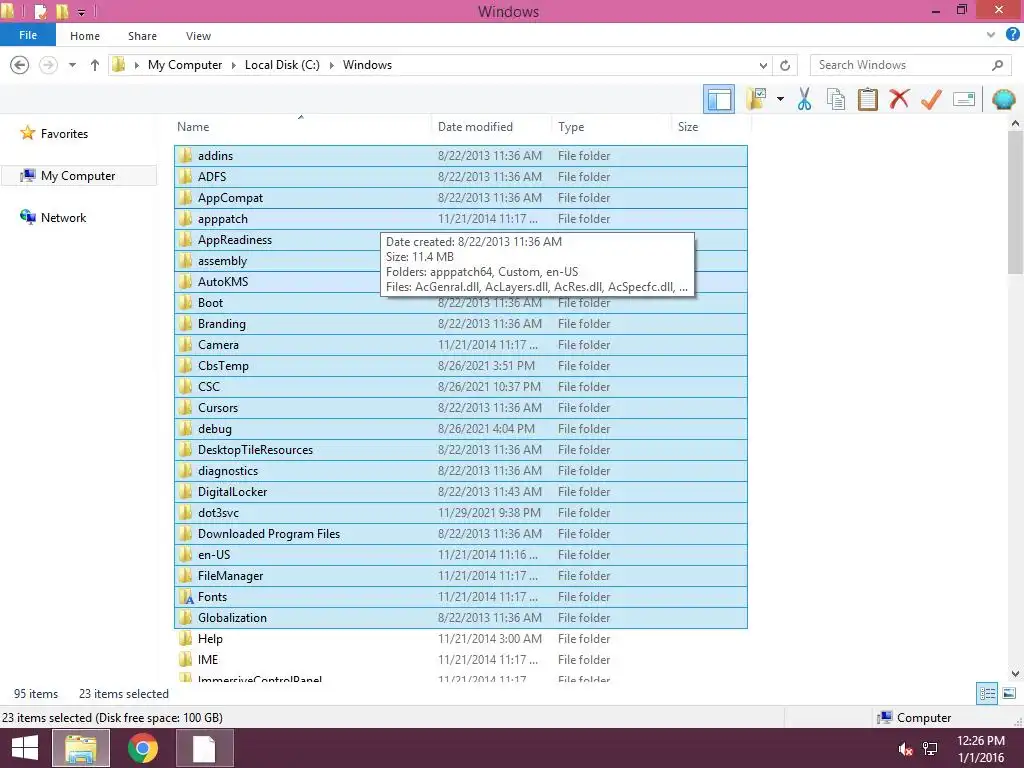Switch to the Share ribbon tab
The width and height of the screenshot is (1024, 768).
click(x=142, y=36)
